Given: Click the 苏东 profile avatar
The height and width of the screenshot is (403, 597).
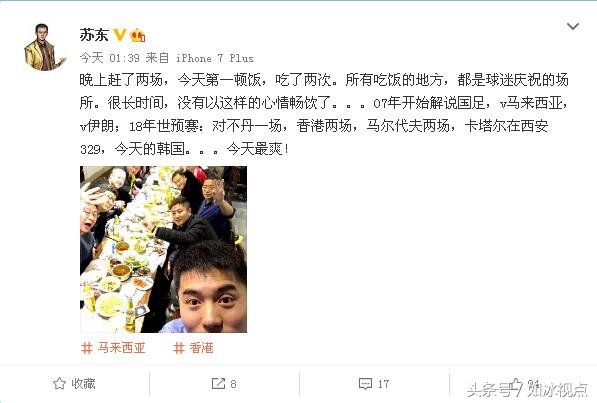Looking at the screenshot, I should [45, 47].
